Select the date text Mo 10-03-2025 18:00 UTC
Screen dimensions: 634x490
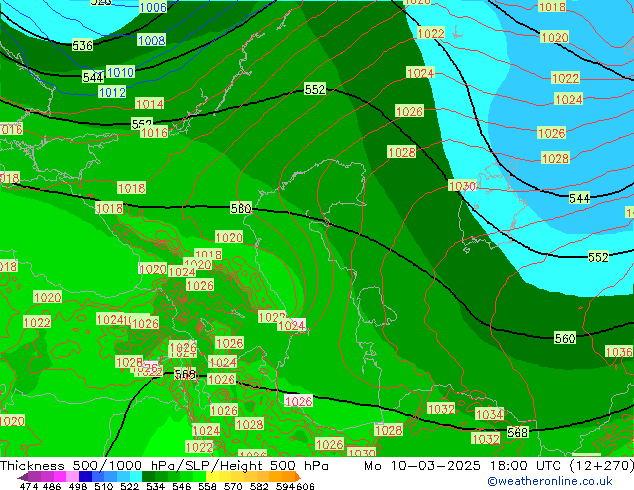tap(465, 466)
